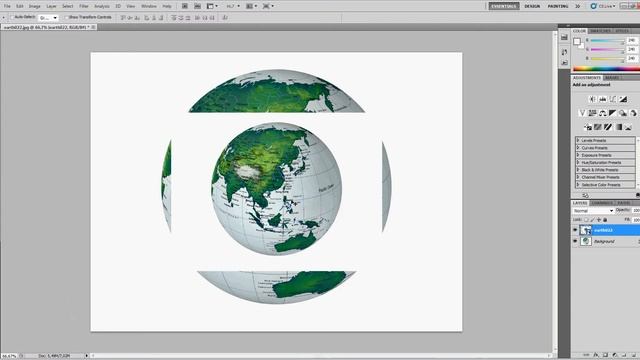Click the Vibrance adjustment icon

point(582,113)
